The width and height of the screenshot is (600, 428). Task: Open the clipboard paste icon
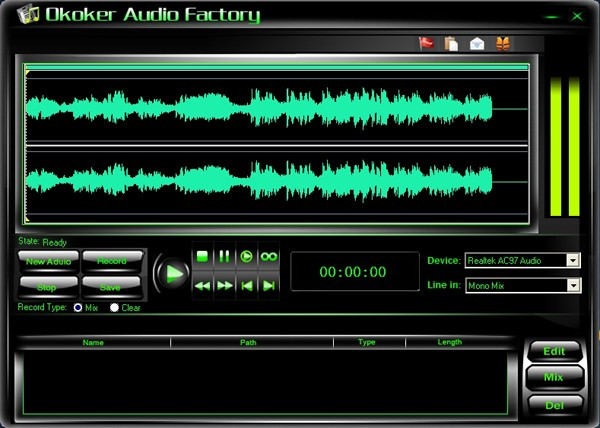click(x=452, y=44)
